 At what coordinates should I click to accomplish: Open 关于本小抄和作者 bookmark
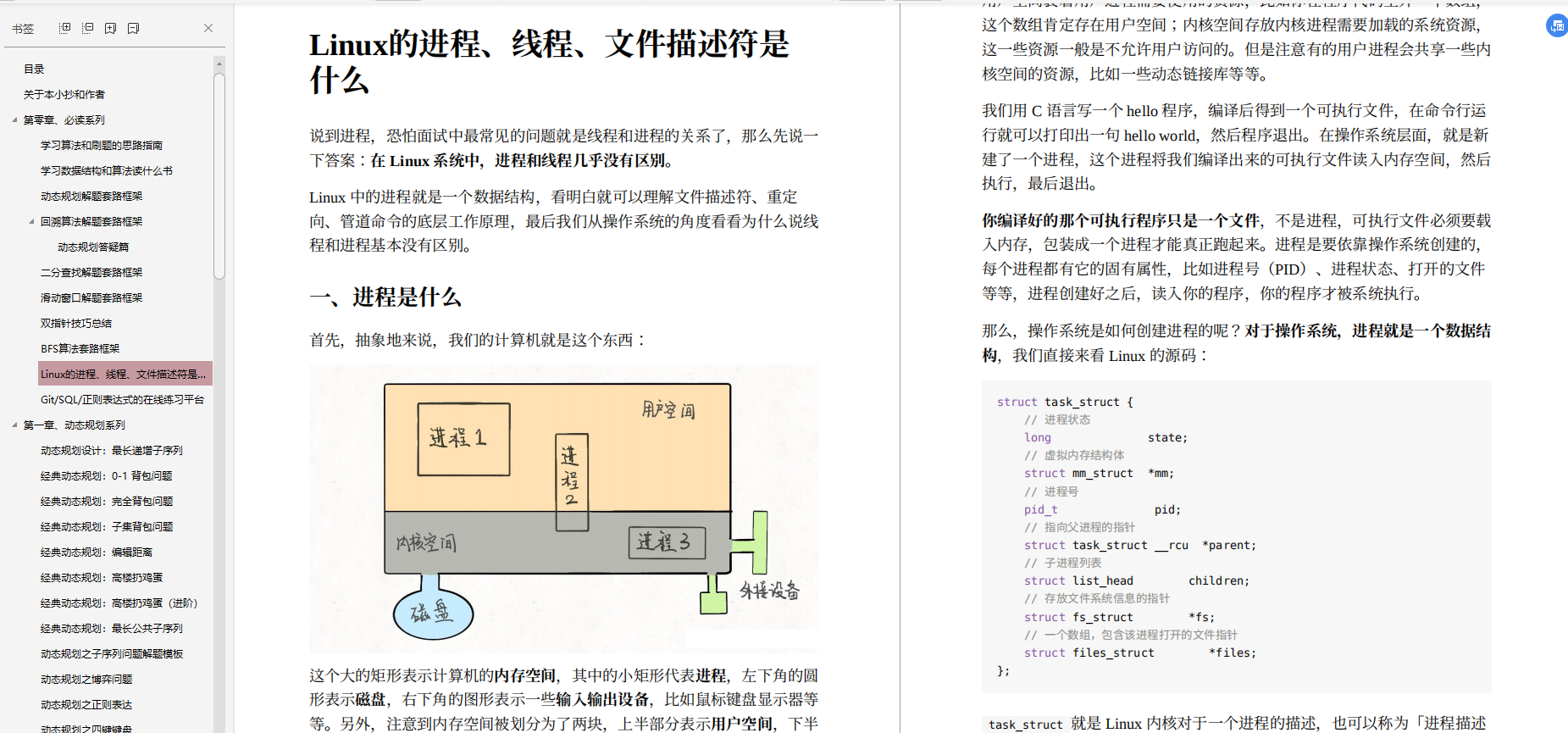(64, 94)
